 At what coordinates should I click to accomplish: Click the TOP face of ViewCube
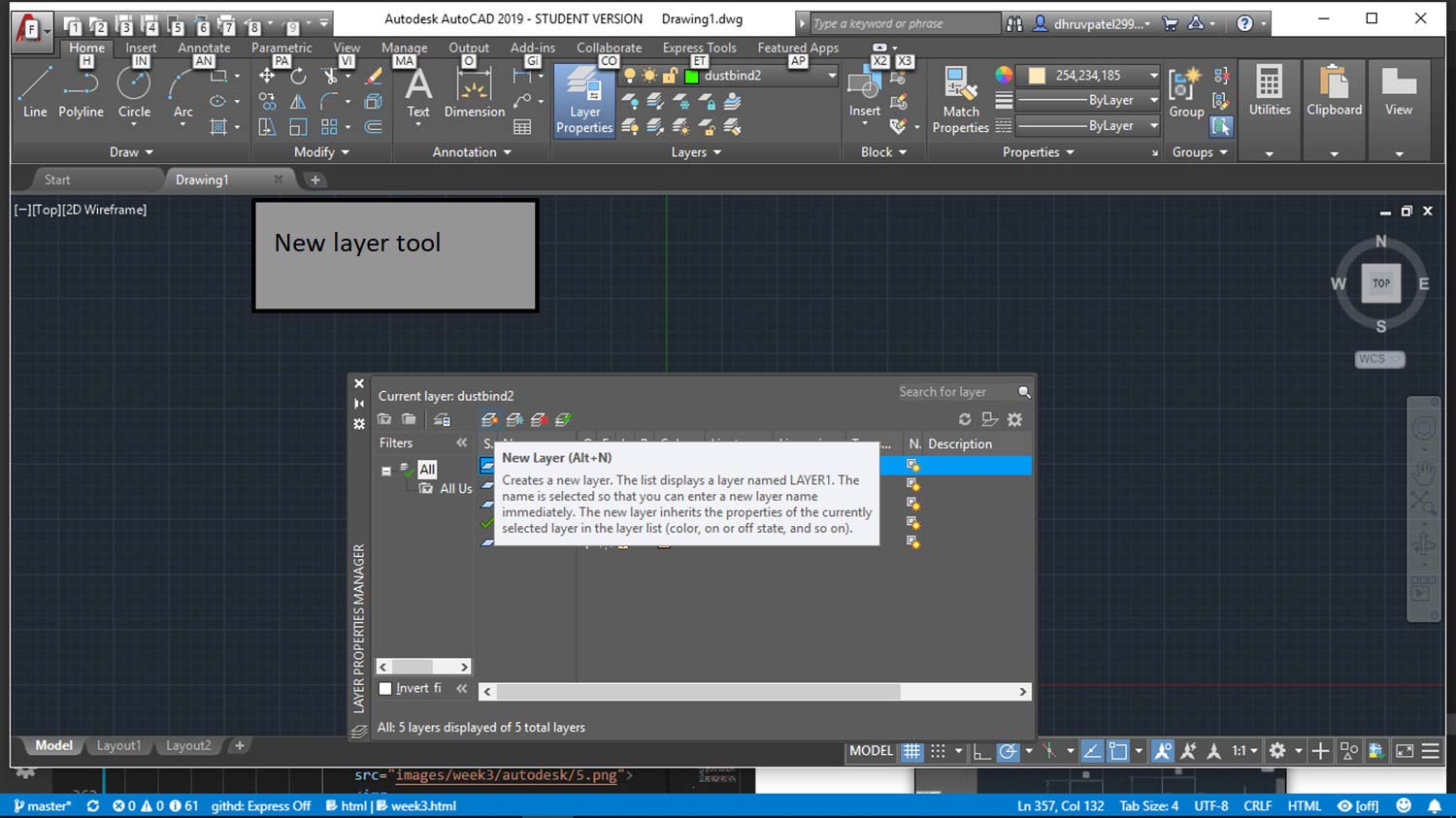click(x=1381, y=283)
